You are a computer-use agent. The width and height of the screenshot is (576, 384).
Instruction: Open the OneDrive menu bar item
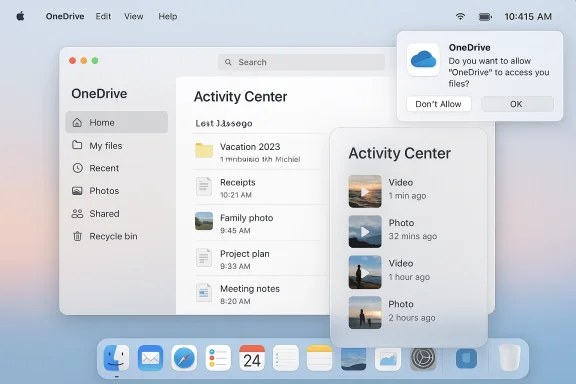(x=65, y=16)
